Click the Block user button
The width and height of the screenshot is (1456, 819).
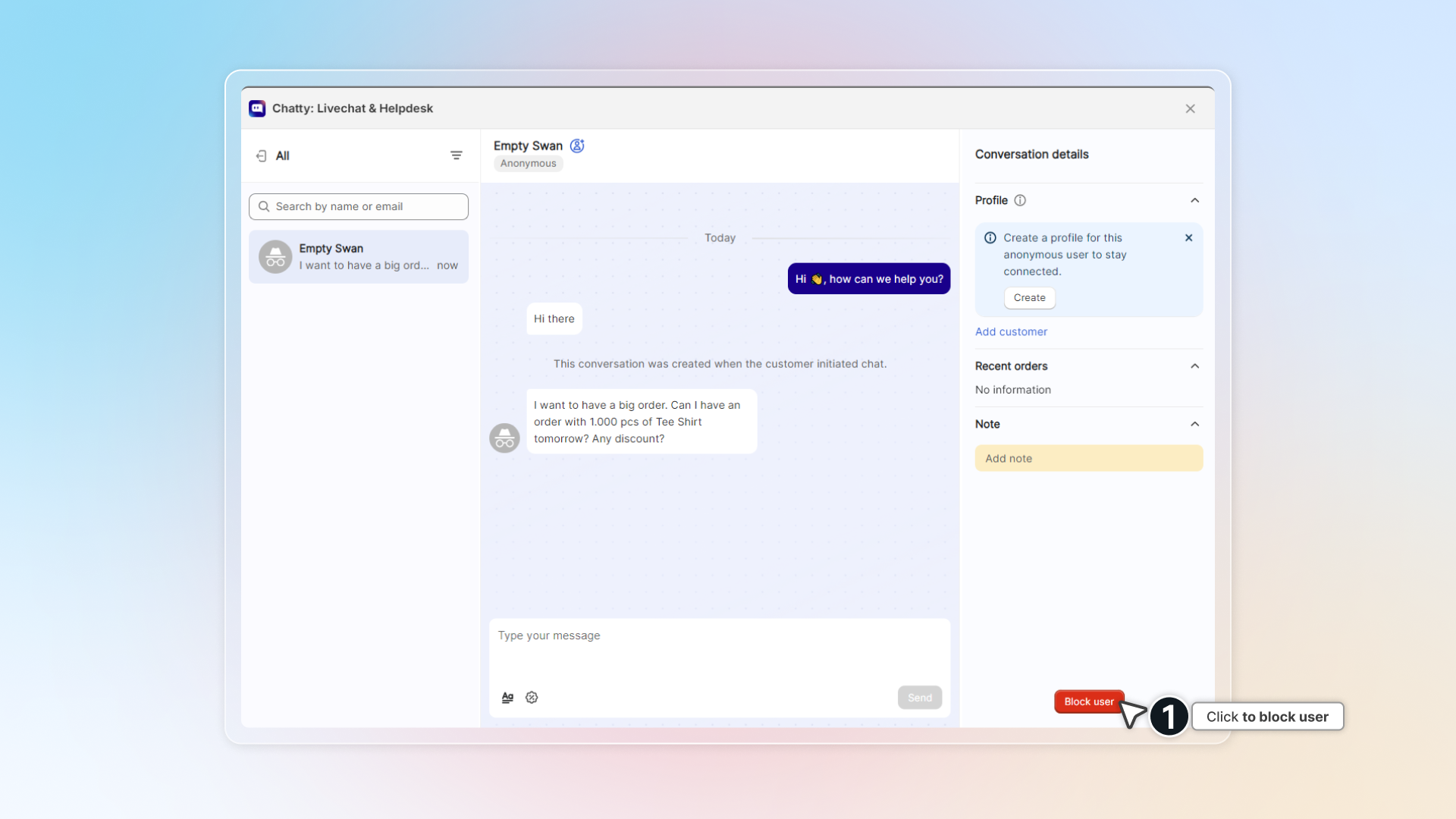(x=1088, y=701)
